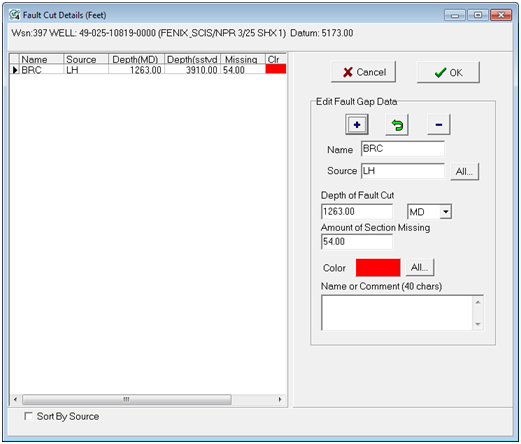Image resolution: width=521 pixels, height=444 pixels.
Task: Select the BRC row arrow indicator
Action: (x=15, y=70)
